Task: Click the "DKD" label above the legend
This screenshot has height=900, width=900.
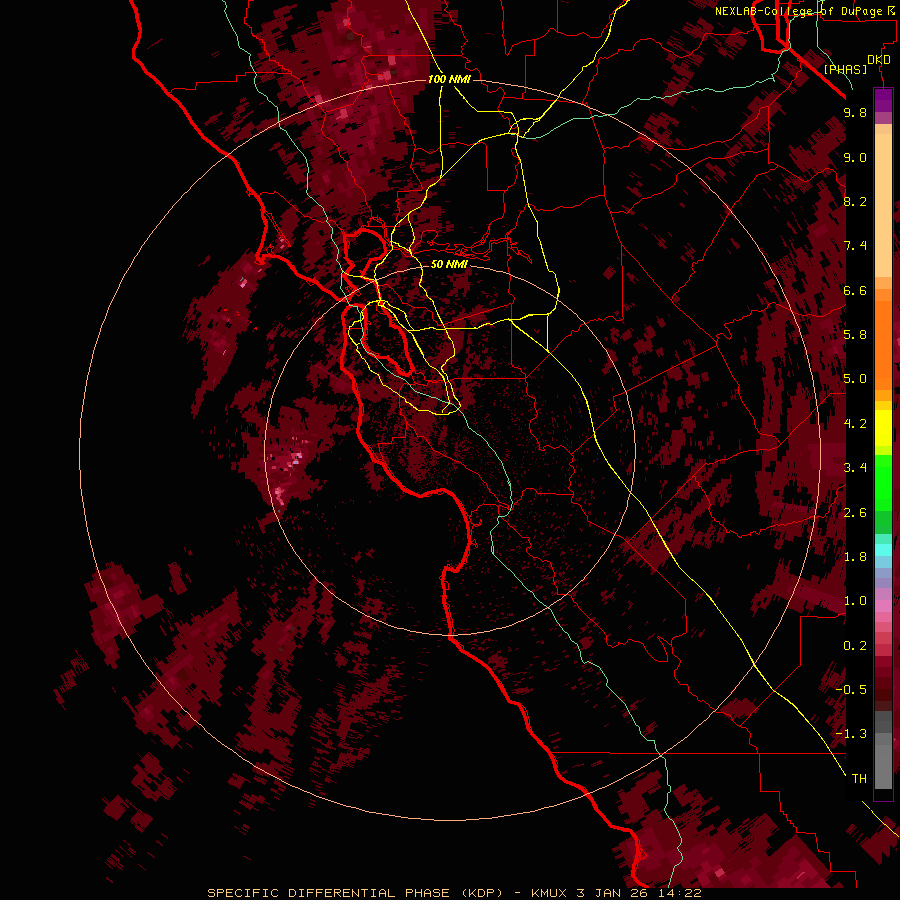Action: 879,60
